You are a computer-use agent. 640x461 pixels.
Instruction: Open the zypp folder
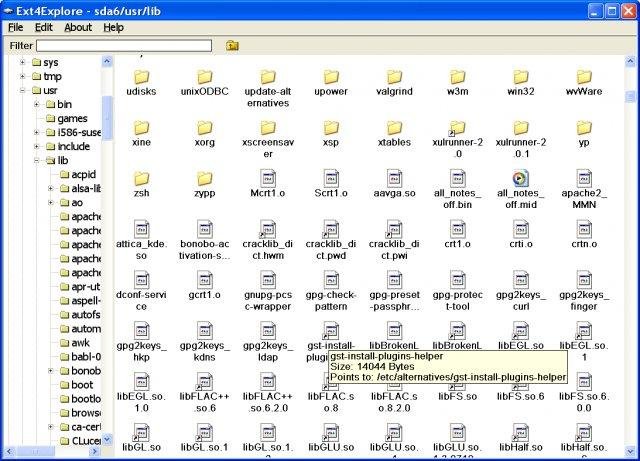pyautogui.click(x=204, y=179)
